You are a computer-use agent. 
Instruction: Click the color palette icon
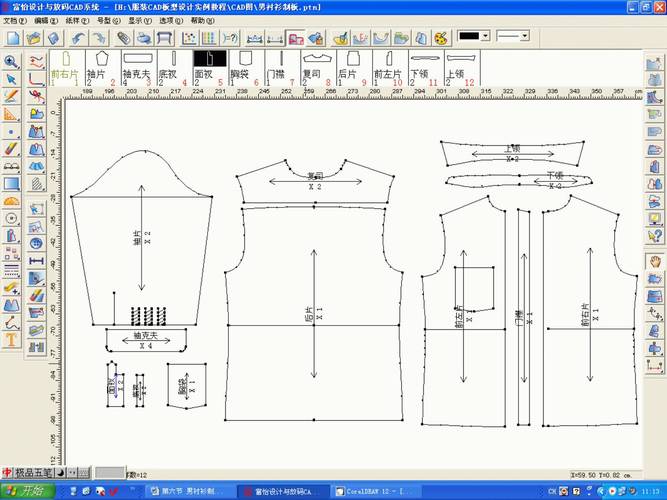(442, 38)
